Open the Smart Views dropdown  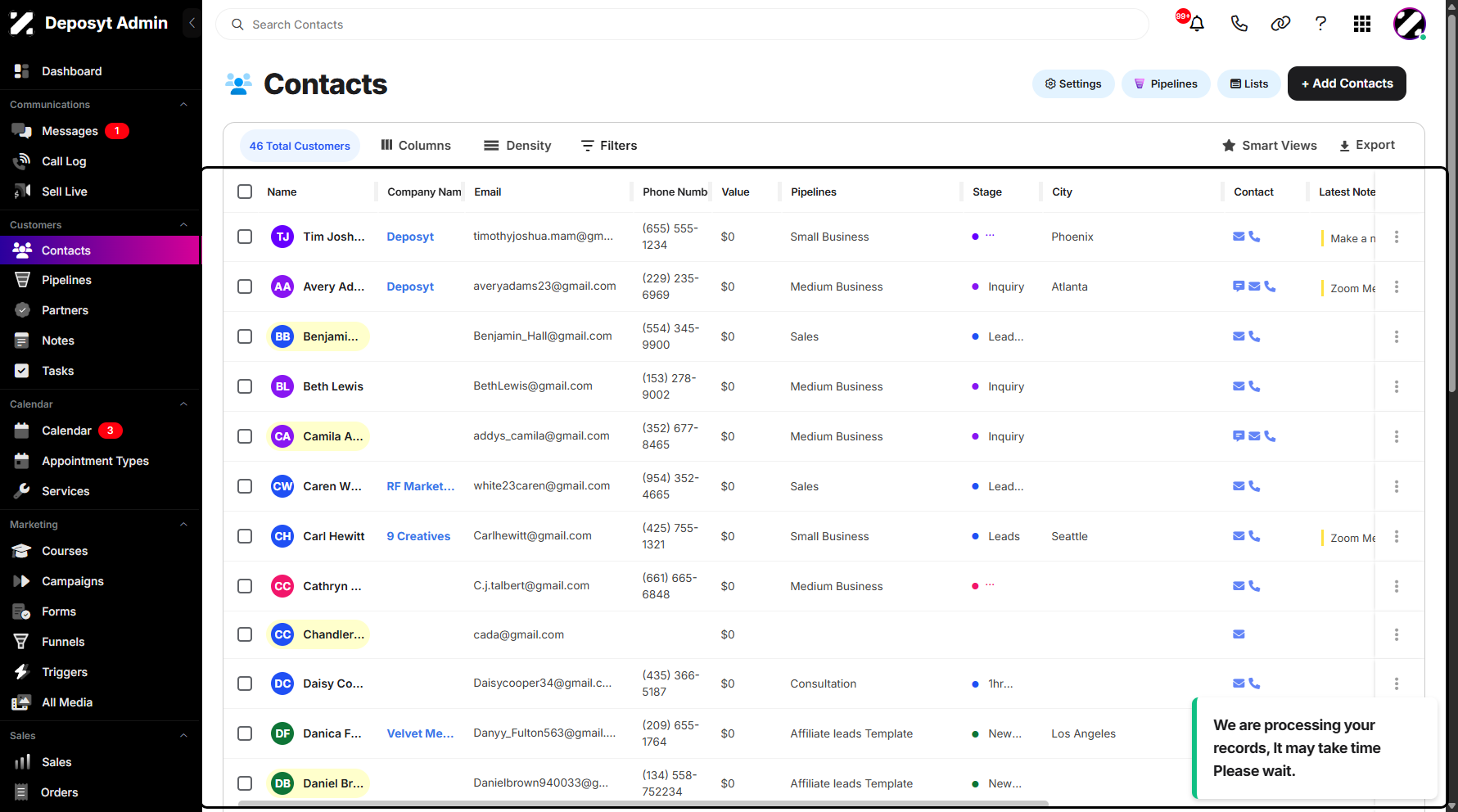[x=1269, y=146]
